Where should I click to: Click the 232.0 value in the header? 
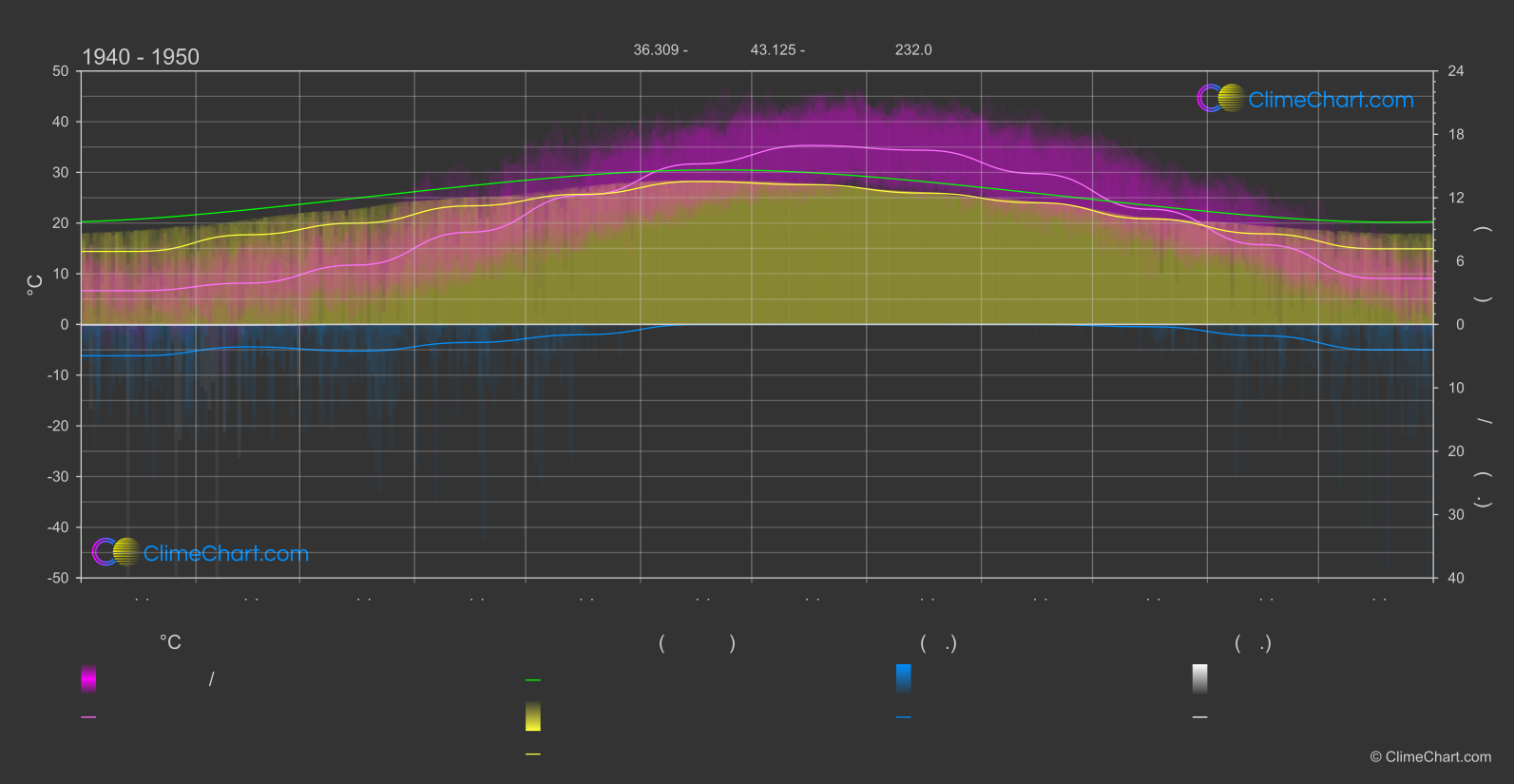click(x=913, y=49)
